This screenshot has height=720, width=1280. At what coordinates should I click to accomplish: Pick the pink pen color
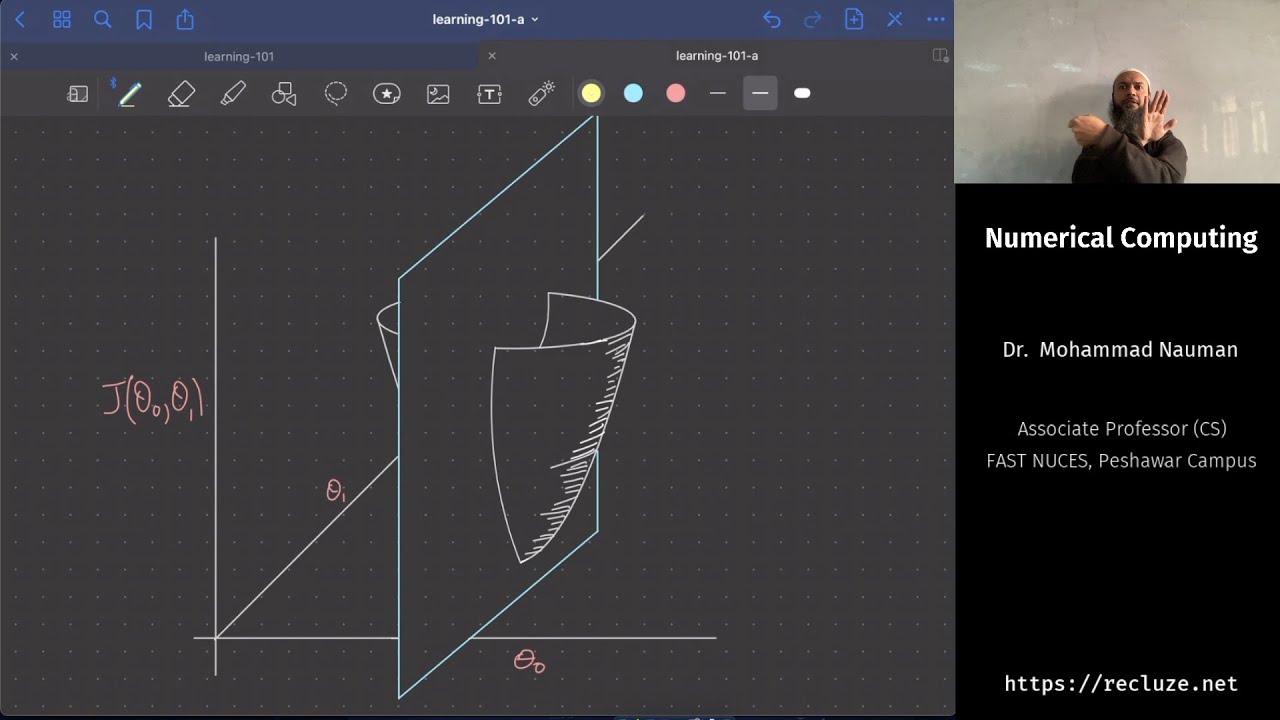click(676, 93)
